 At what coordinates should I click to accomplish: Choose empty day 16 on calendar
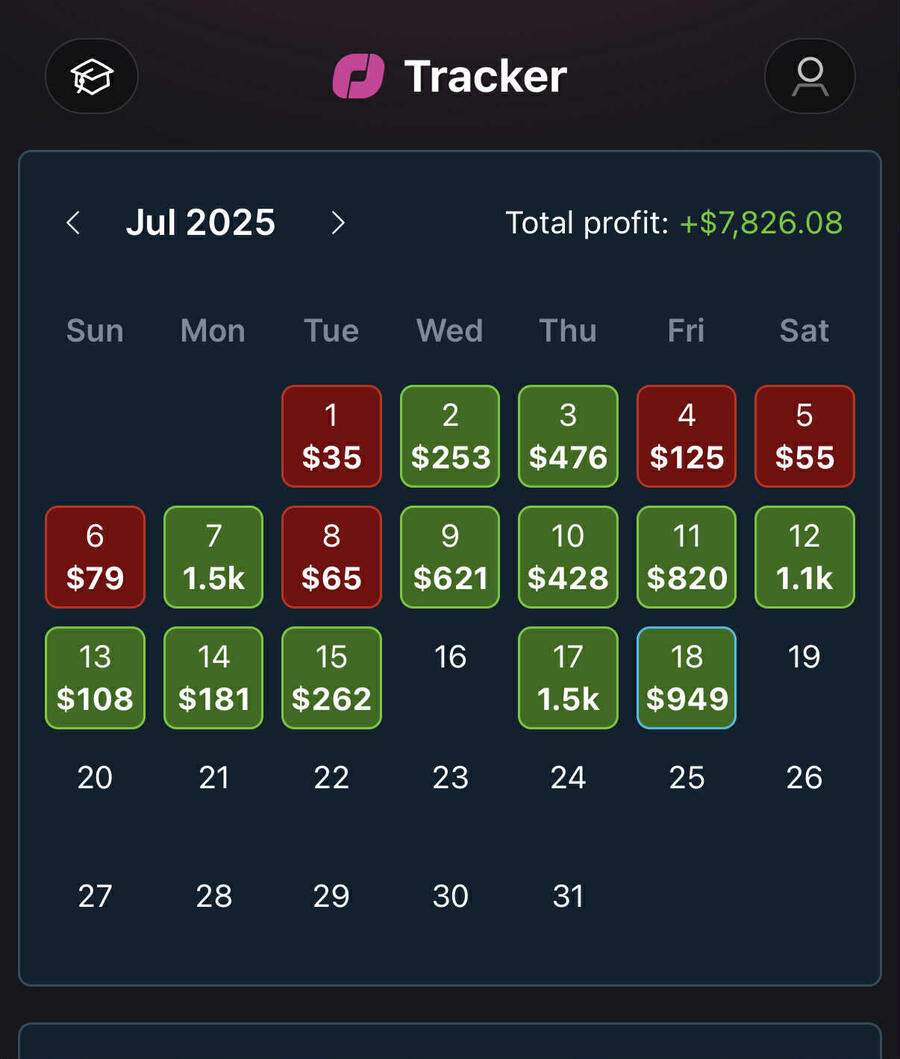[x=450, y=657]
